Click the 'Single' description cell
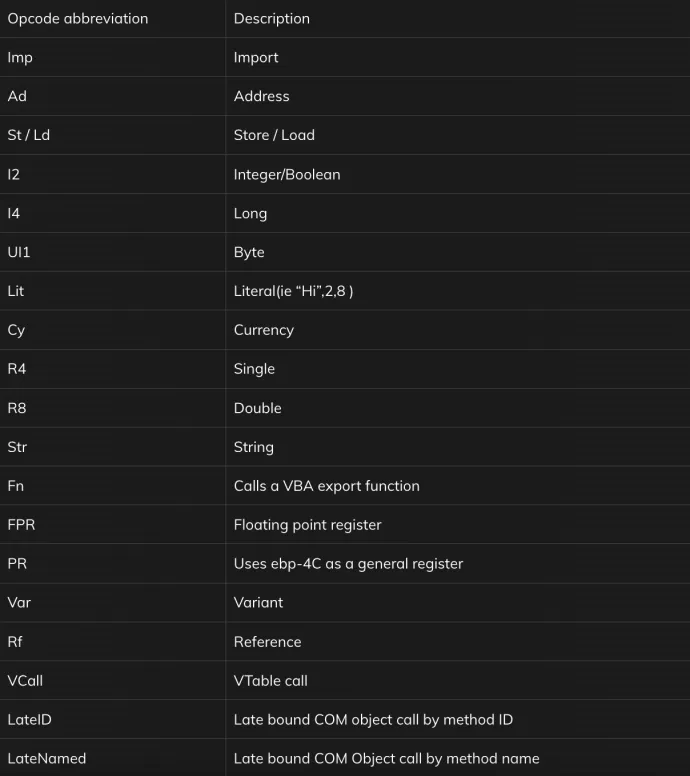This screenshot has height=776, width=690. (458, 369)
